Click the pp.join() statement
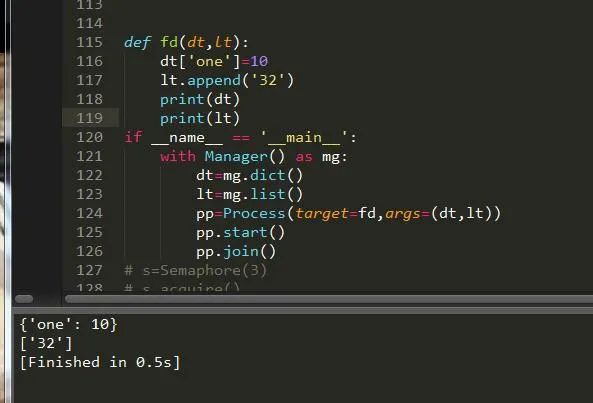Image resolution: width=593 pixels, height=403 pixels. pos(236,251)
